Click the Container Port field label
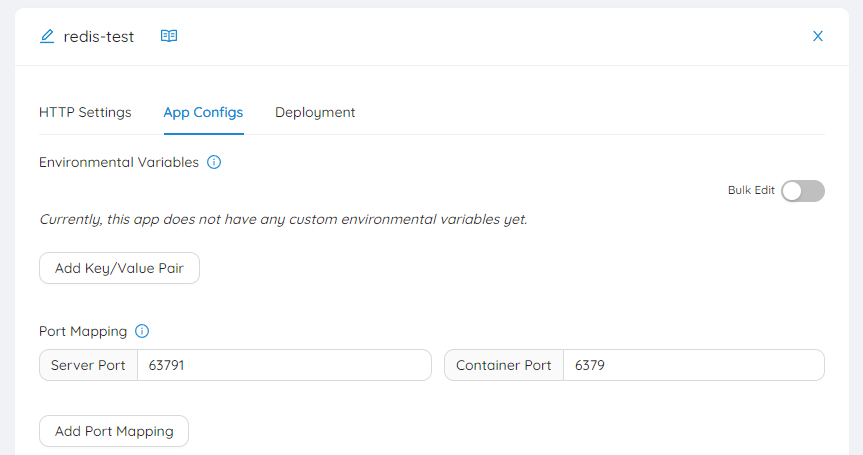This screenshot has height=455, width=863. tap(504, 365)
